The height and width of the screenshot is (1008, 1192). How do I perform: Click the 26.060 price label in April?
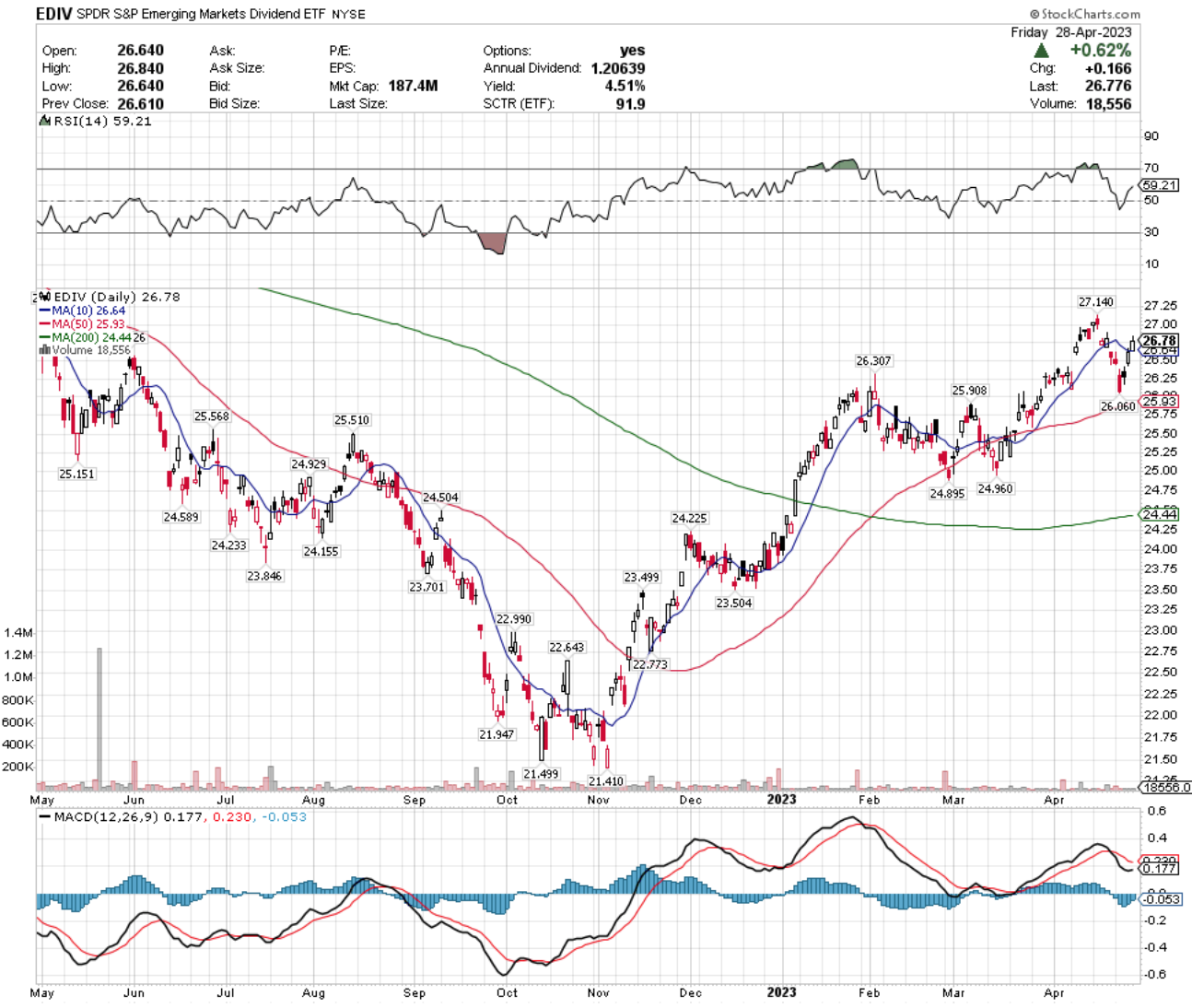(x=1118, y=405)
